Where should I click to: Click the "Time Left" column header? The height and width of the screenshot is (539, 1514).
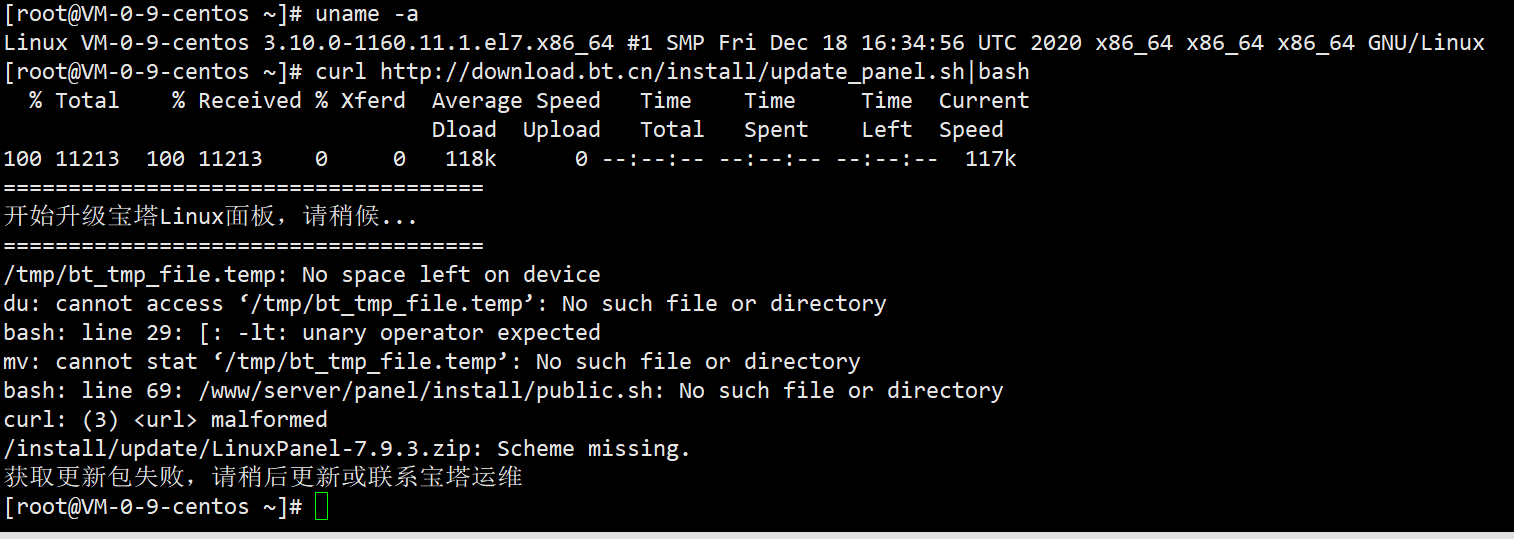click(x=887, y=115)
